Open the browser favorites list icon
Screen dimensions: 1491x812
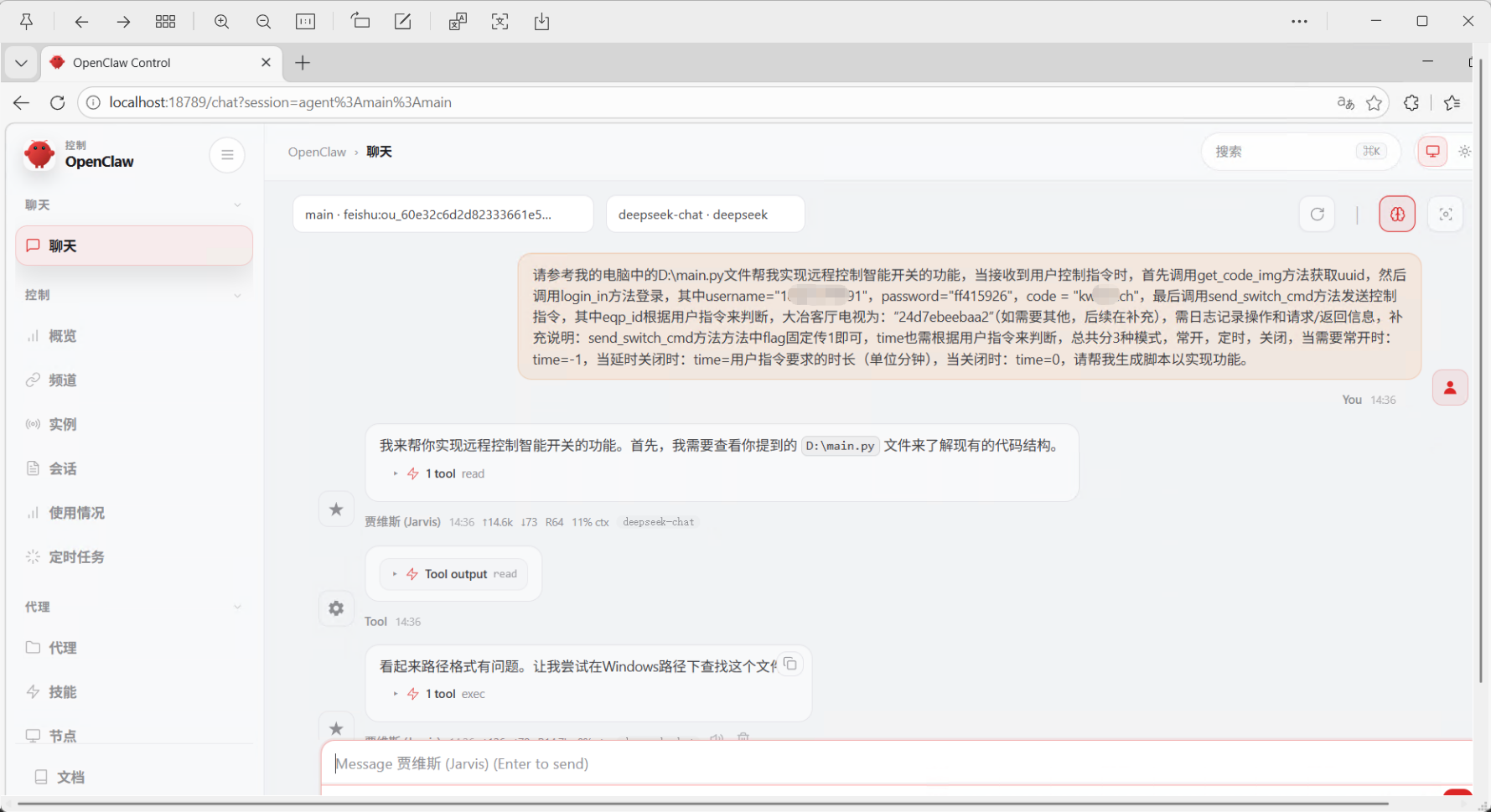1452,102
